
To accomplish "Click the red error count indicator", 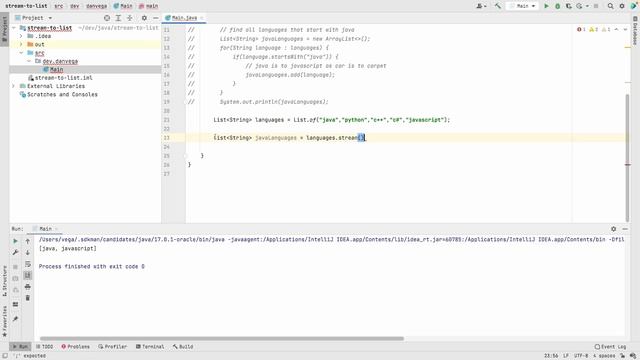I will (581, 29).
